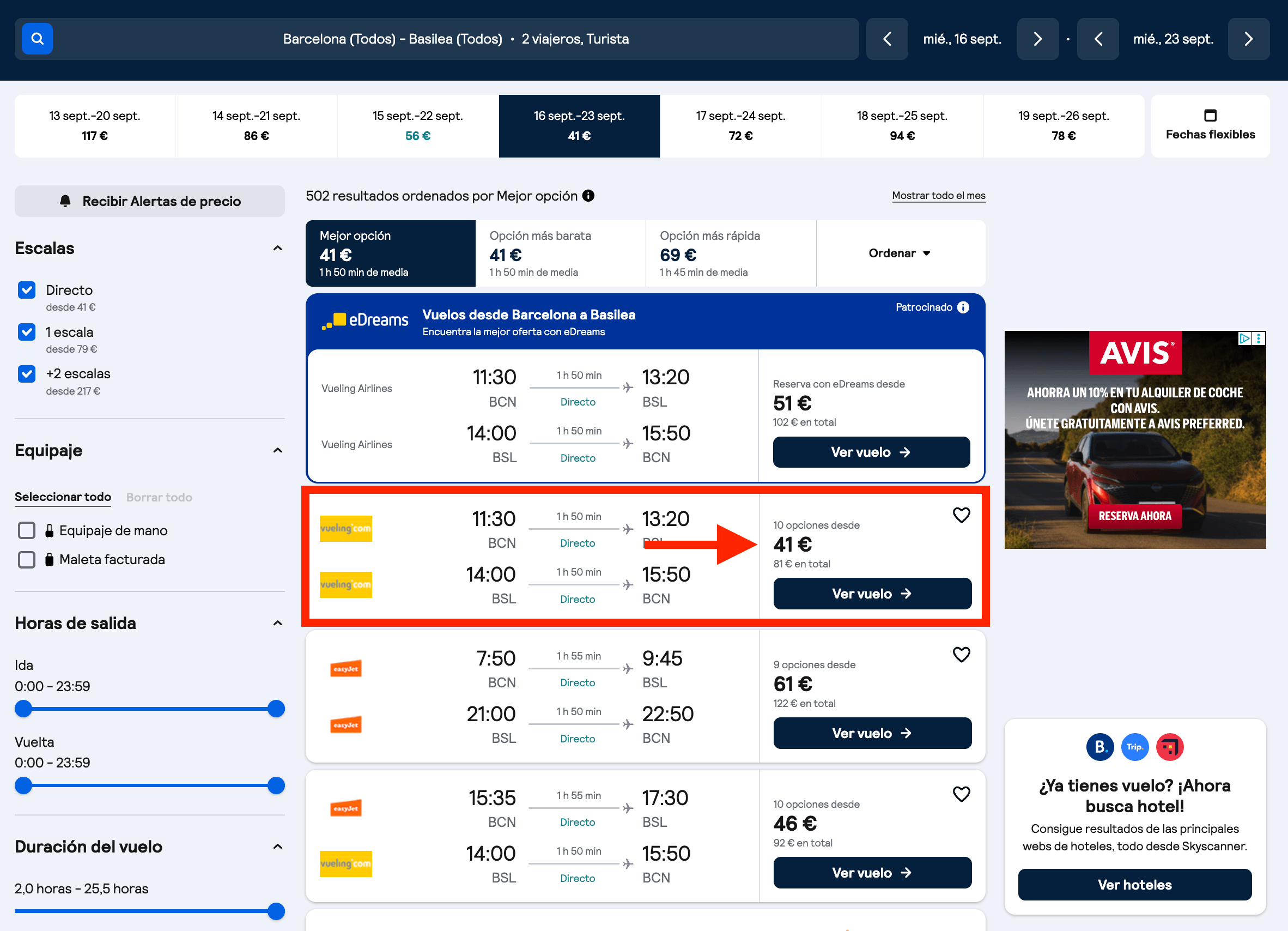Click Mostrar todo el mes link
This screenshot has height=931, width=1288.
(x=938, y=195)
